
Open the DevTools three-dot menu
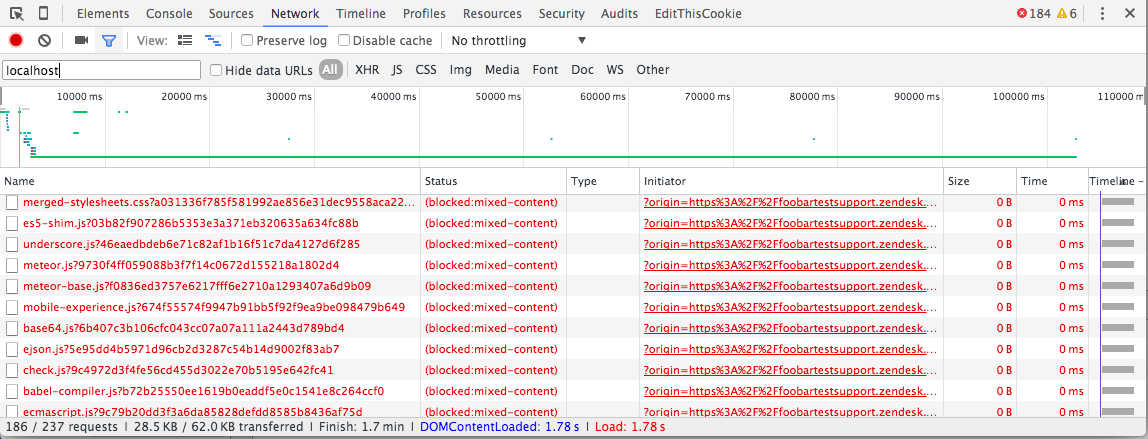tap(1103, 13)
